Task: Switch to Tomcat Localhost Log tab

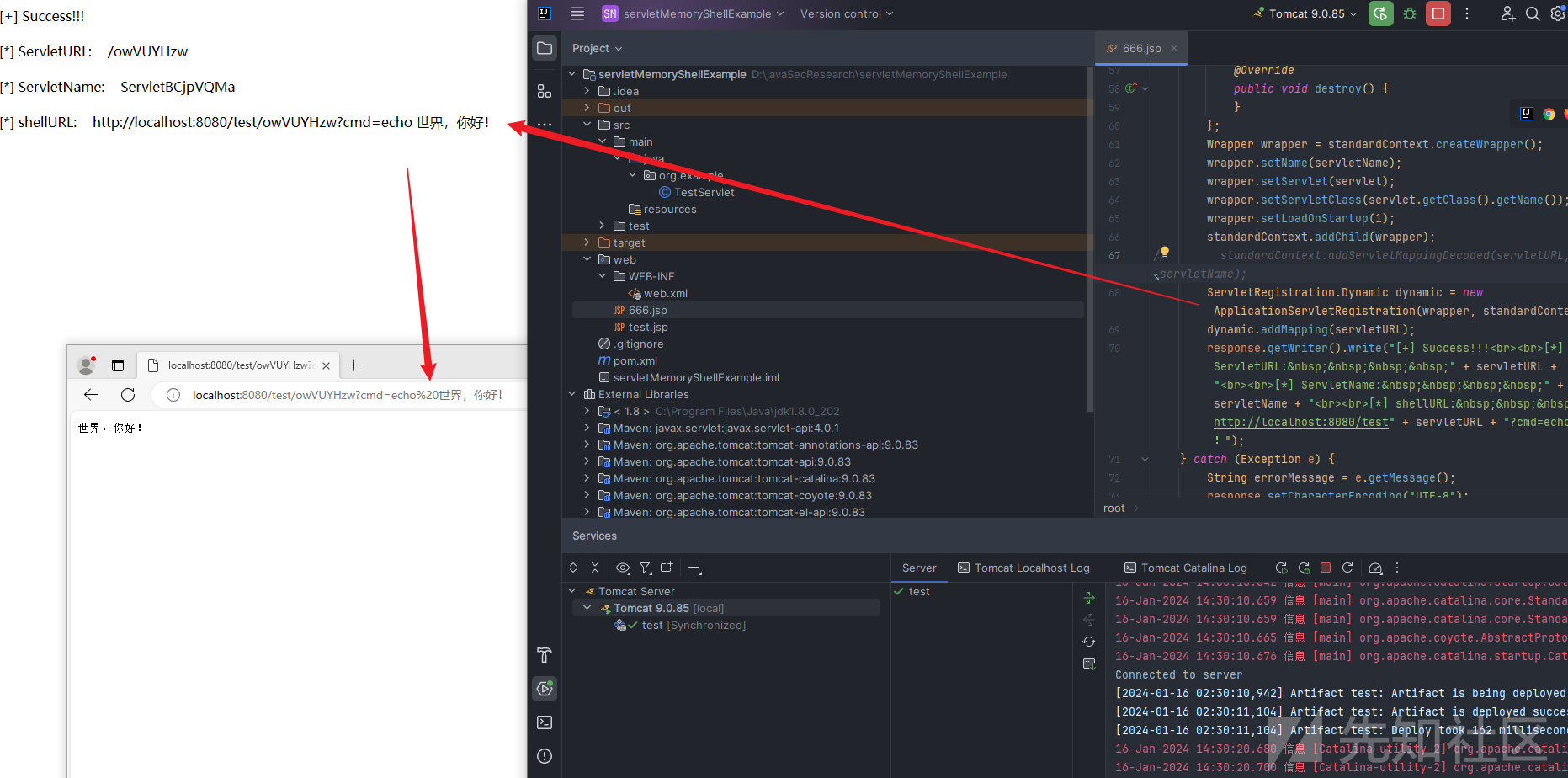Action: (x=1023, y=568)
